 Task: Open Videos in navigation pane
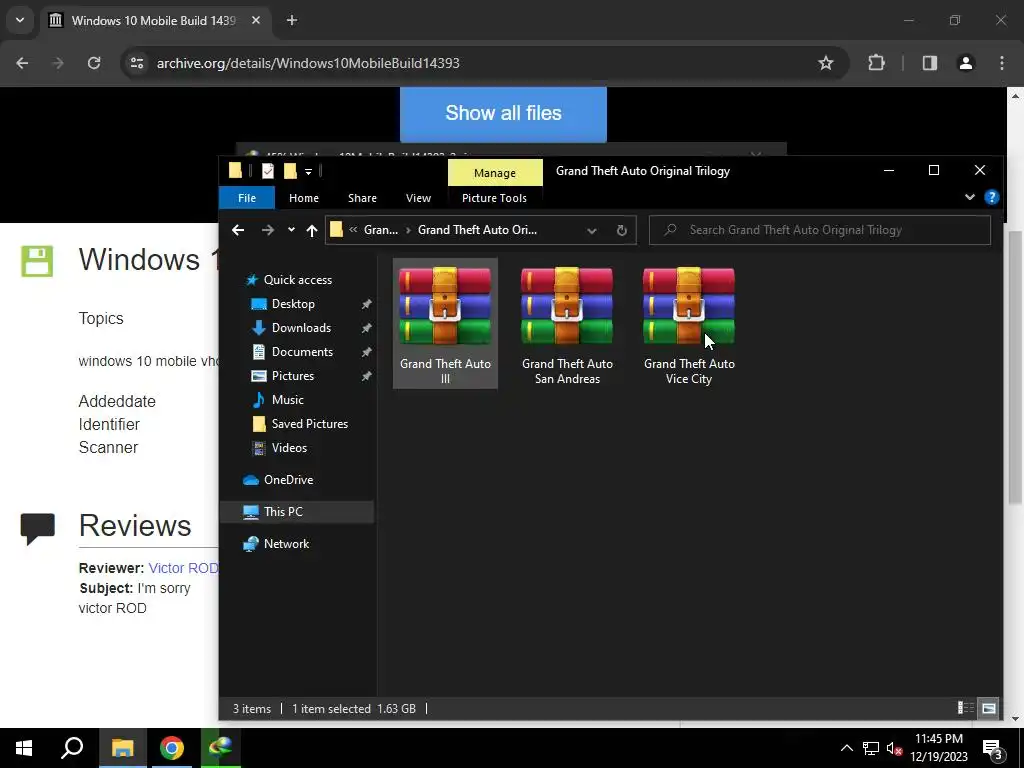tap(289, 448)
